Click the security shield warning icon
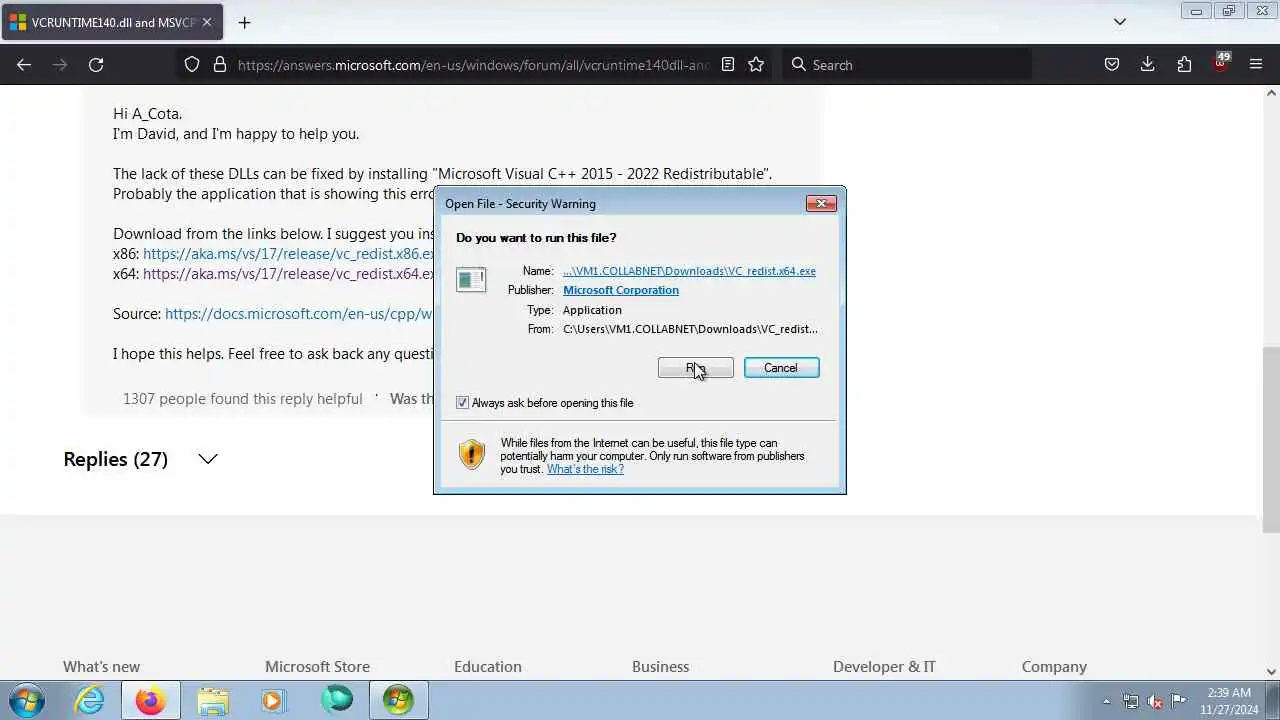 click(471, 455)
